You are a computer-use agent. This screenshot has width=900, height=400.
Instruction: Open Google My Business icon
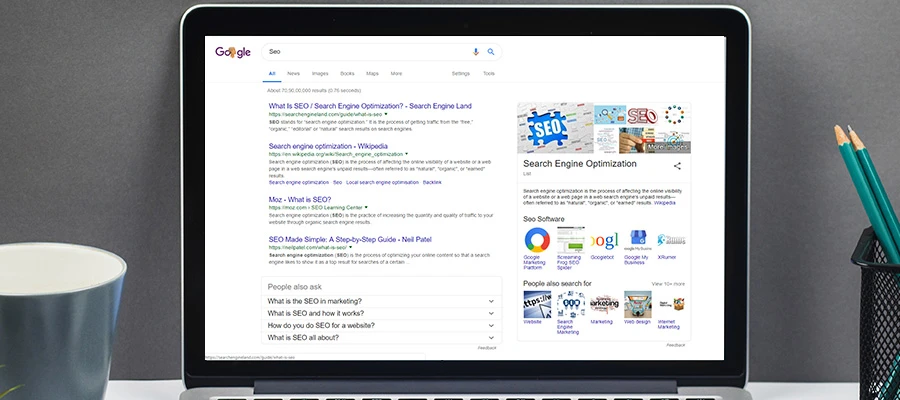[x=638, y=241]
